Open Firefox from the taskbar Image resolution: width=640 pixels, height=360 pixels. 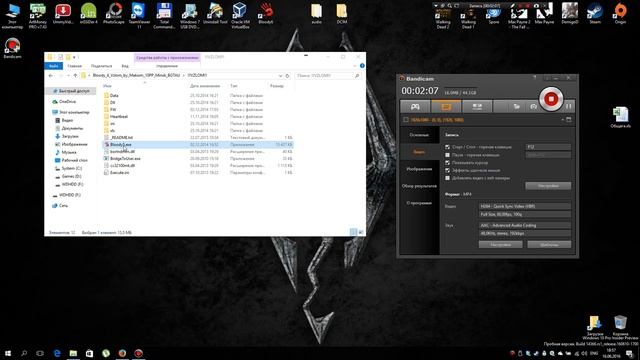(x=122, y=353)
